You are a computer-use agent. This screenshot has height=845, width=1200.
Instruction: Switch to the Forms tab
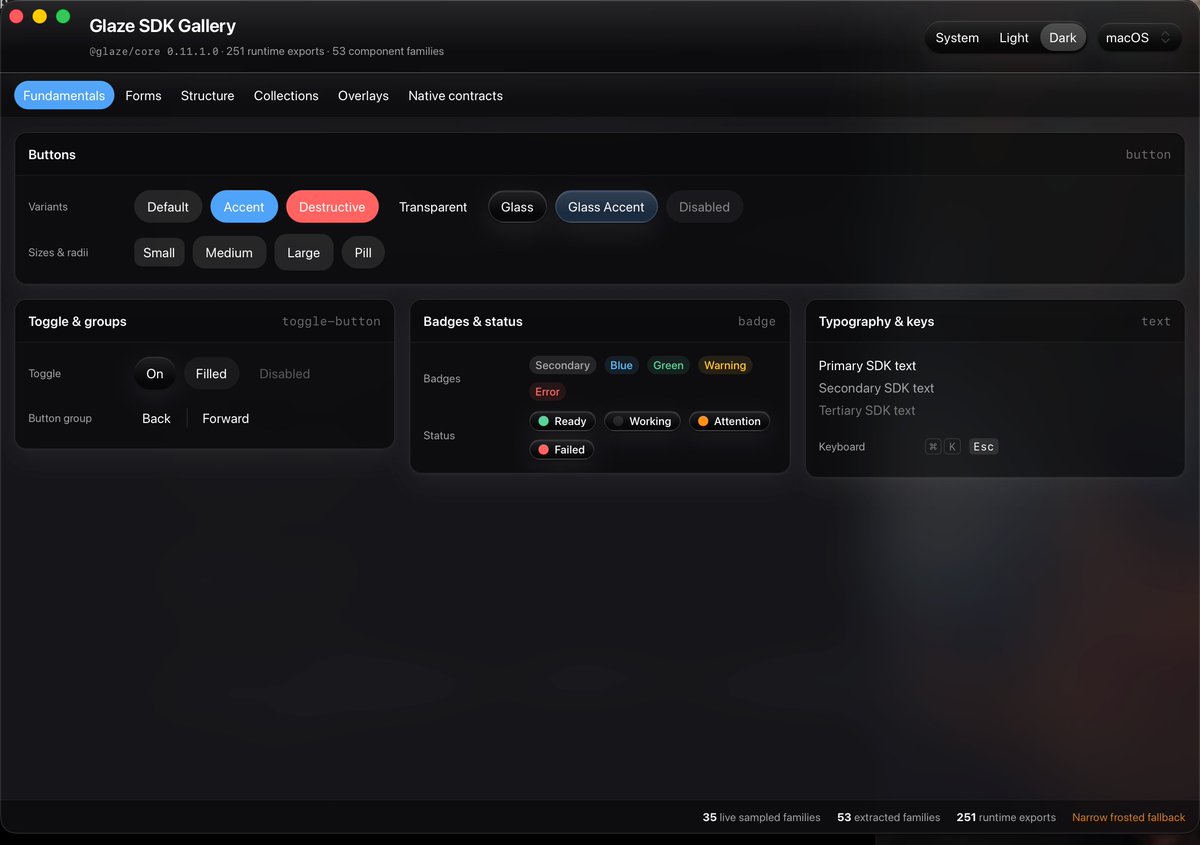pos(143,96)
